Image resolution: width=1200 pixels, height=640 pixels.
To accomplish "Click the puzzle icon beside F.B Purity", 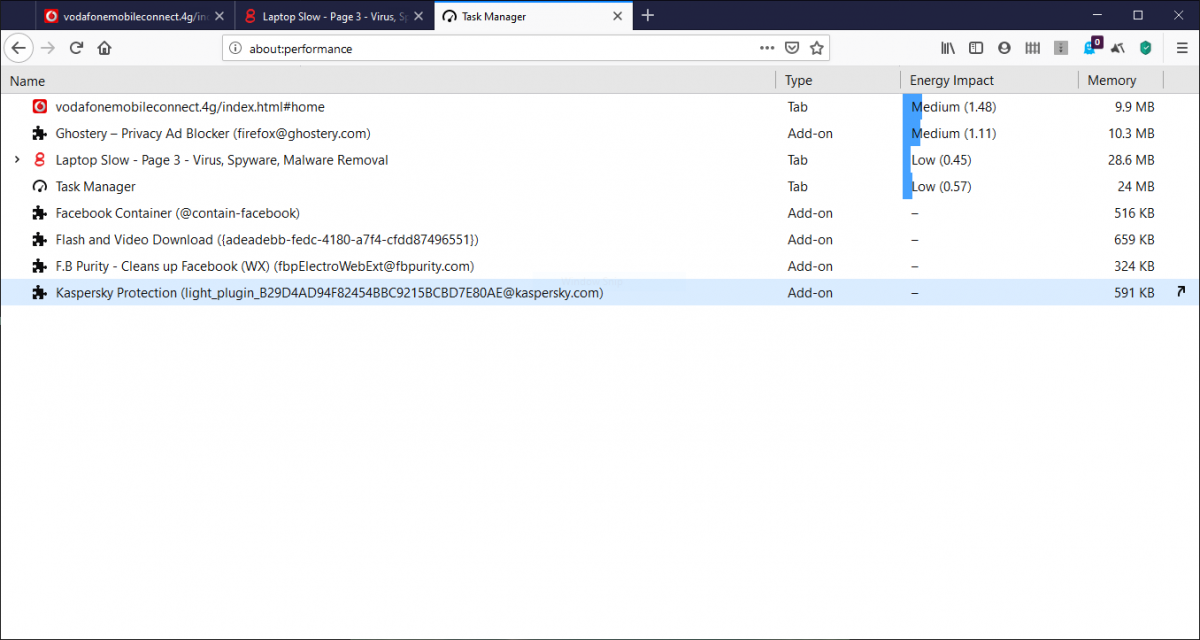I will click(x=39, y=266).
